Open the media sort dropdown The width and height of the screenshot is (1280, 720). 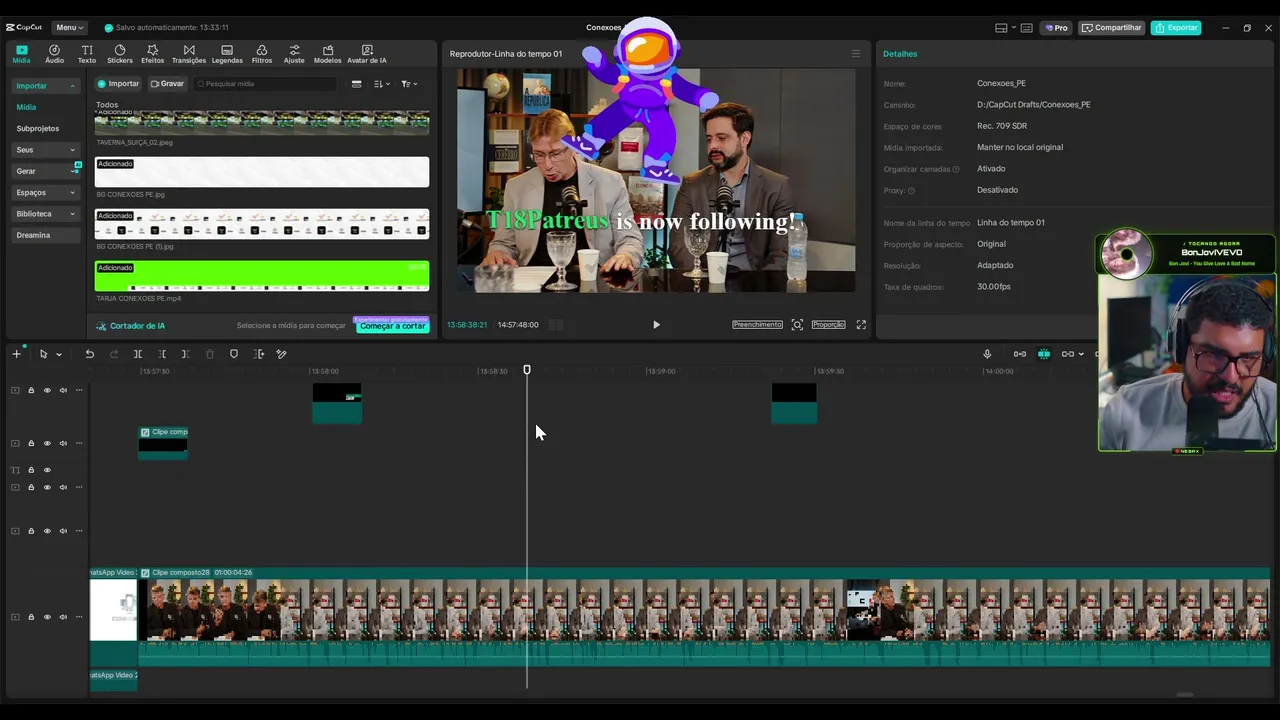click(381, 84)
